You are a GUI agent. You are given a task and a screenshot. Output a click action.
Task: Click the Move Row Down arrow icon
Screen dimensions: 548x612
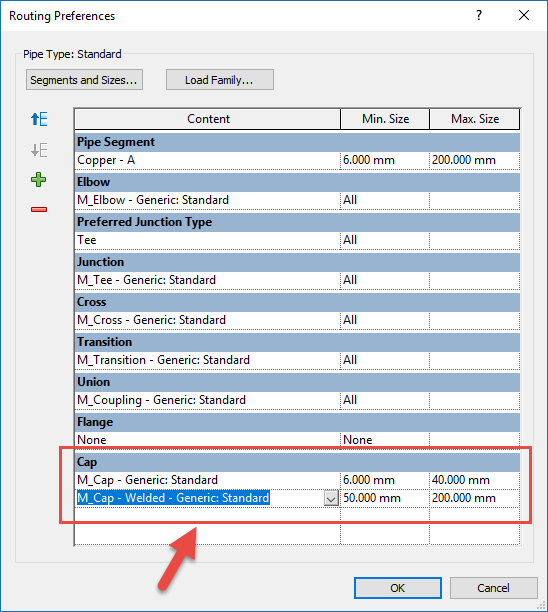(x=39, y=150)
